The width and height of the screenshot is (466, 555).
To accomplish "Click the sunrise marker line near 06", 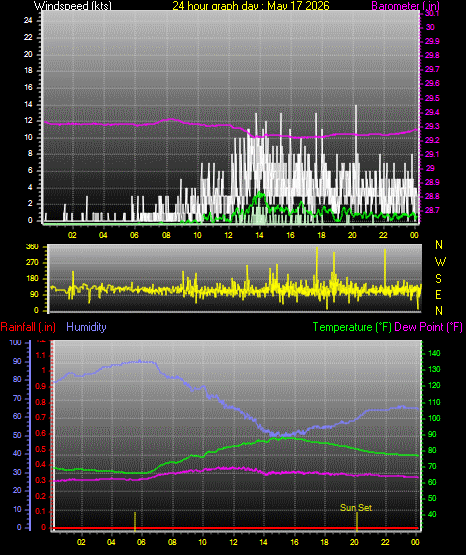I will pyautogui.click(x=135, y=521).
